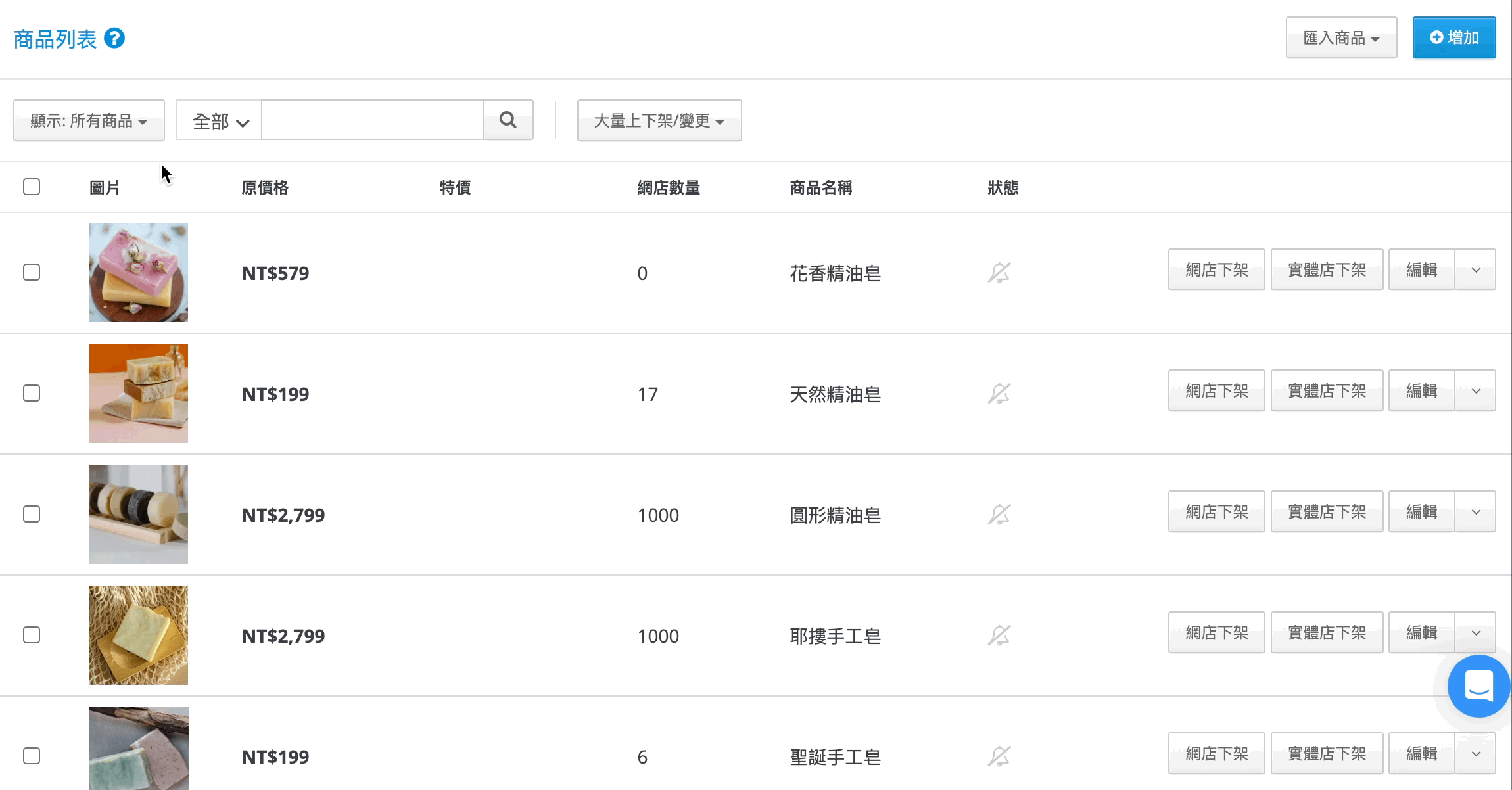Select the checkbox for 耶摟手工皂
Screen dimensions: 1512x790
(x=32, y=635)
